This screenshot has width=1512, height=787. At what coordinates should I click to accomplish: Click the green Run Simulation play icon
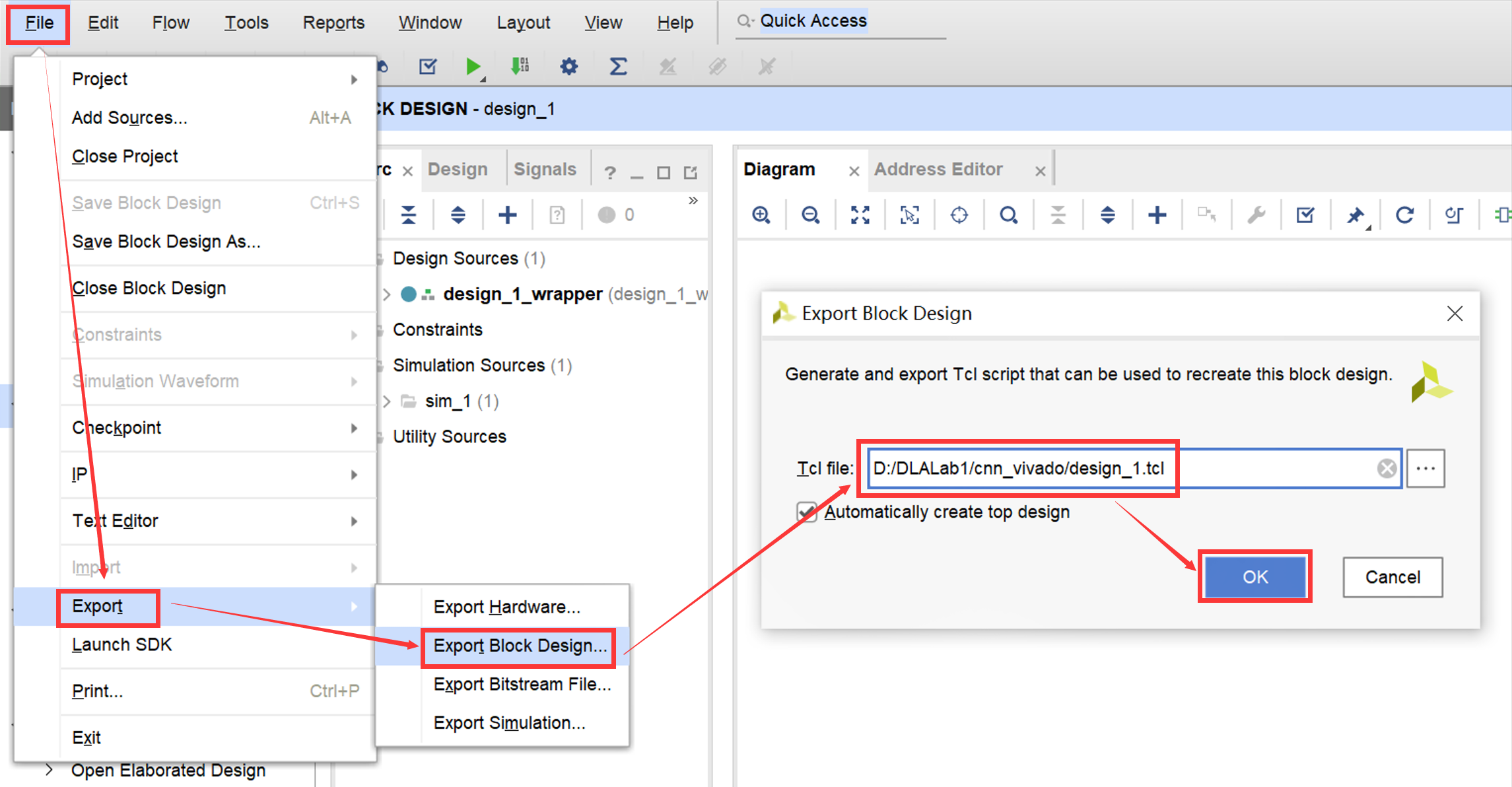[x=473, y=67]
